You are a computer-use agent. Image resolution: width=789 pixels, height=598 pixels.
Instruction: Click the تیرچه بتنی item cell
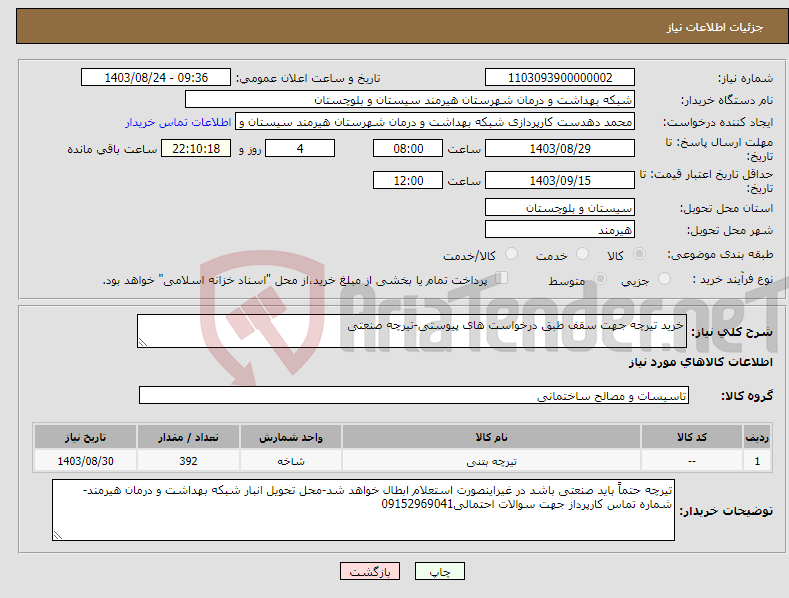(492, 461)
